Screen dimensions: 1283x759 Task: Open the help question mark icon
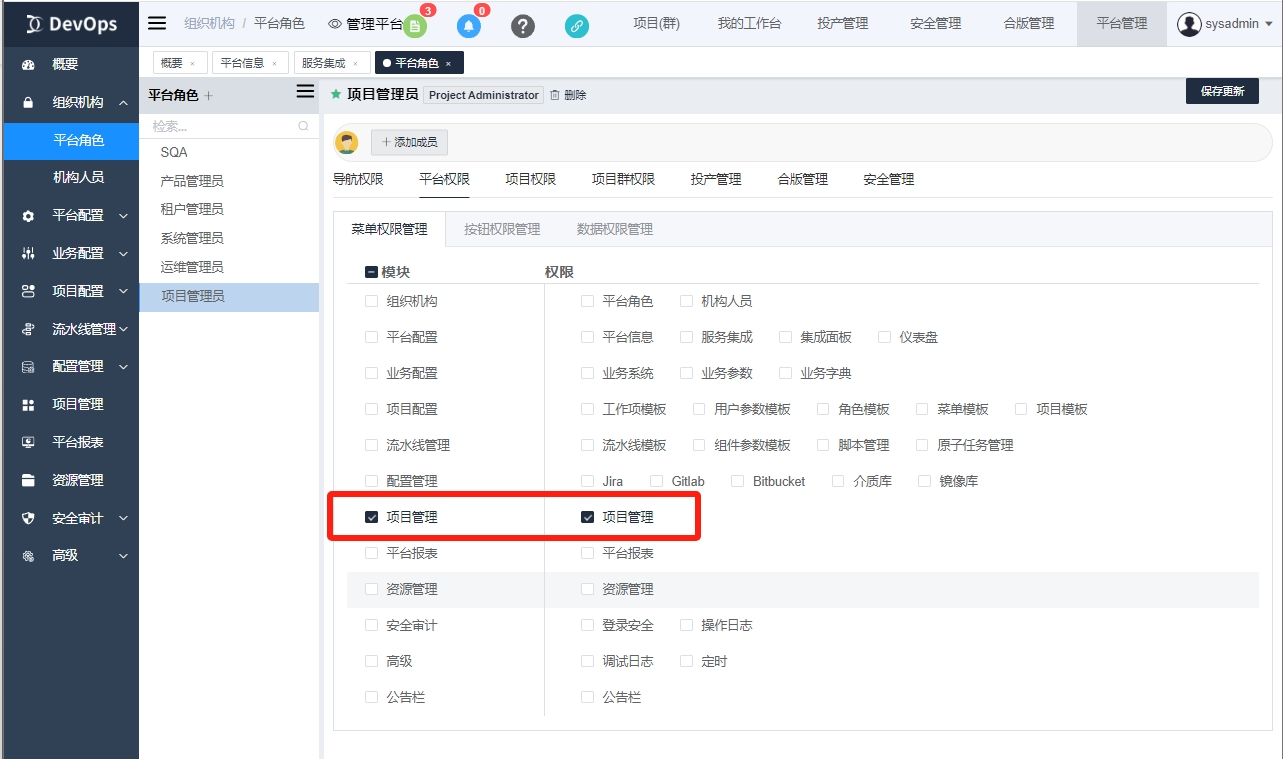[523, 26]
